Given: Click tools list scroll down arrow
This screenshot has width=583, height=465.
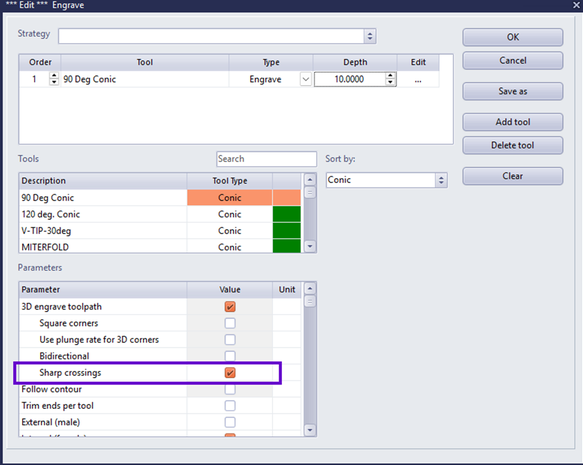Looking at the screenshot, I should point(310,246).
